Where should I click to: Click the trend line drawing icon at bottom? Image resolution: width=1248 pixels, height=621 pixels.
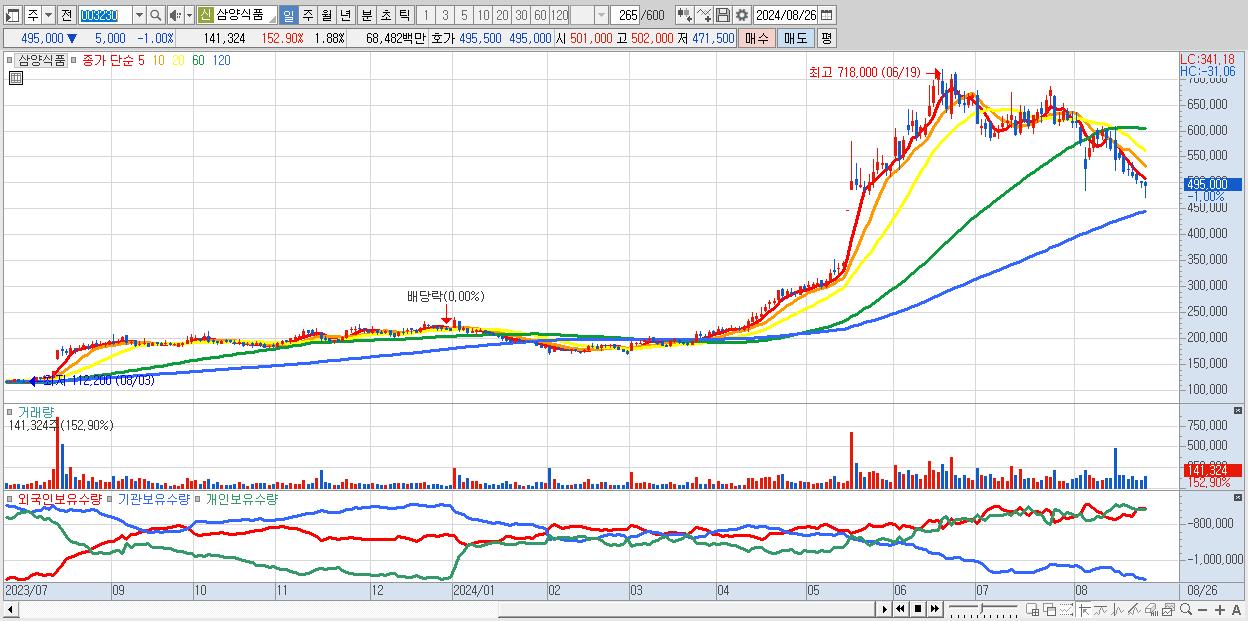[x=1100, y=609]
